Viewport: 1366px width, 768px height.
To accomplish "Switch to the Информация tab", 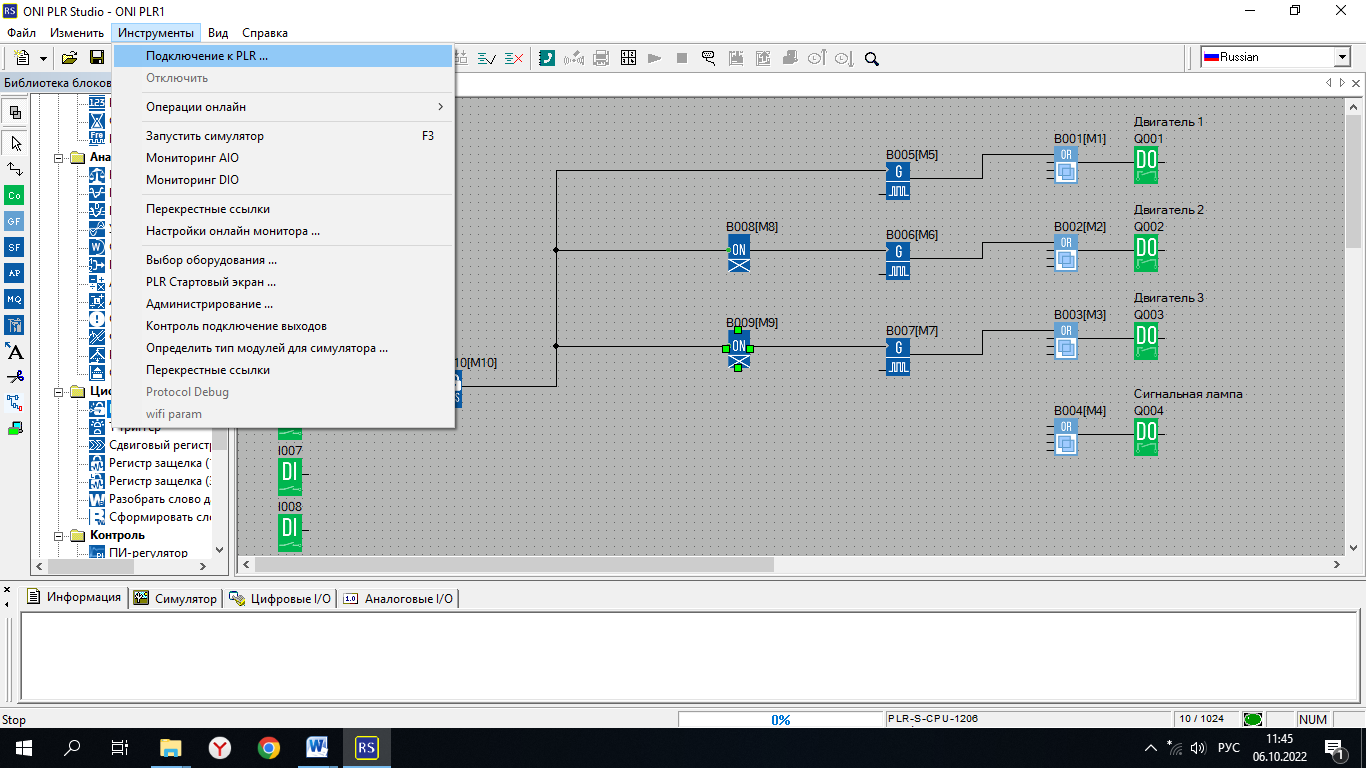I will click(74, 598).
